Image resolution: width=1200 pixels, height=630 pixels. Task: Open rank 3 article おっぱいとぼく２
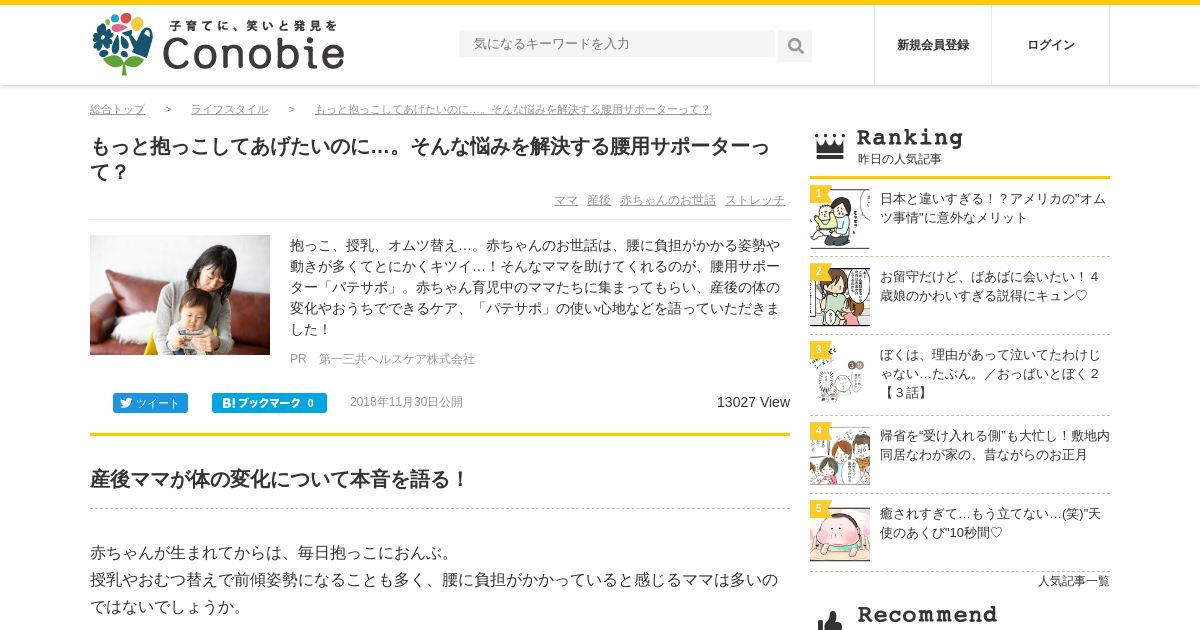pyautogui.click(x=990, y=374)
